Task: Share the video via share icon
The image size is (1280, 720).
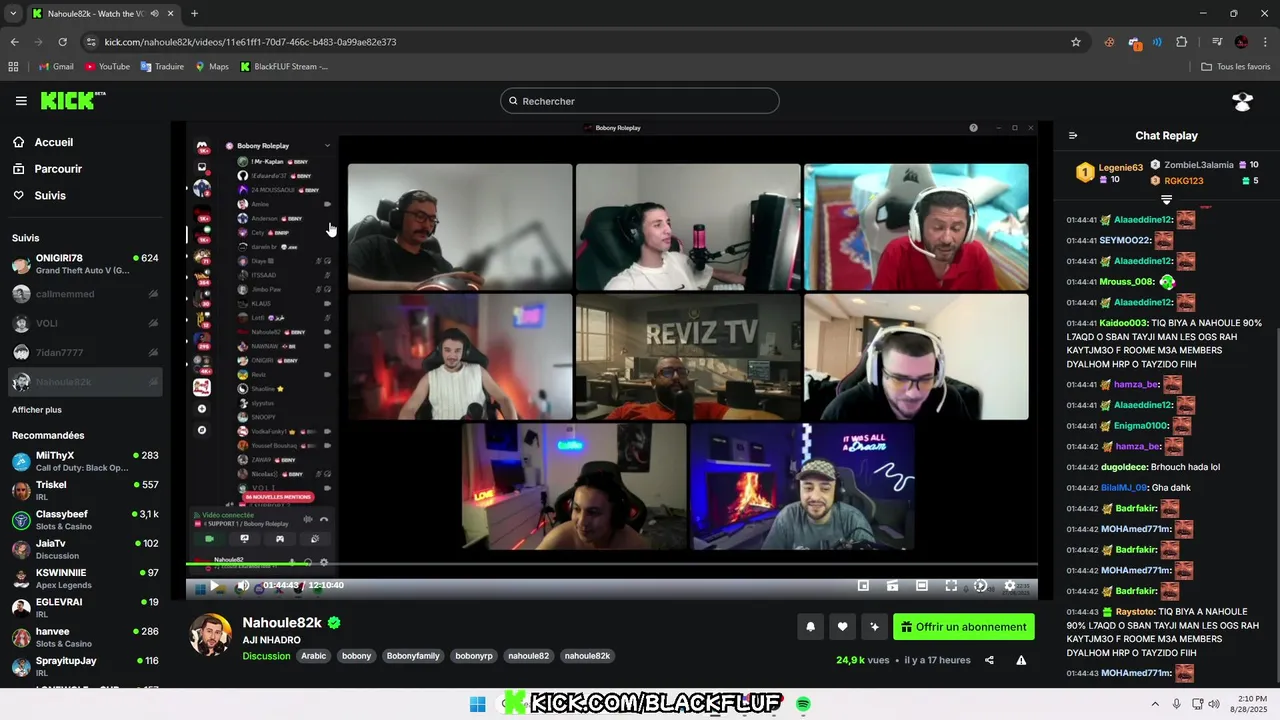Action: click(x=989, y=660)
